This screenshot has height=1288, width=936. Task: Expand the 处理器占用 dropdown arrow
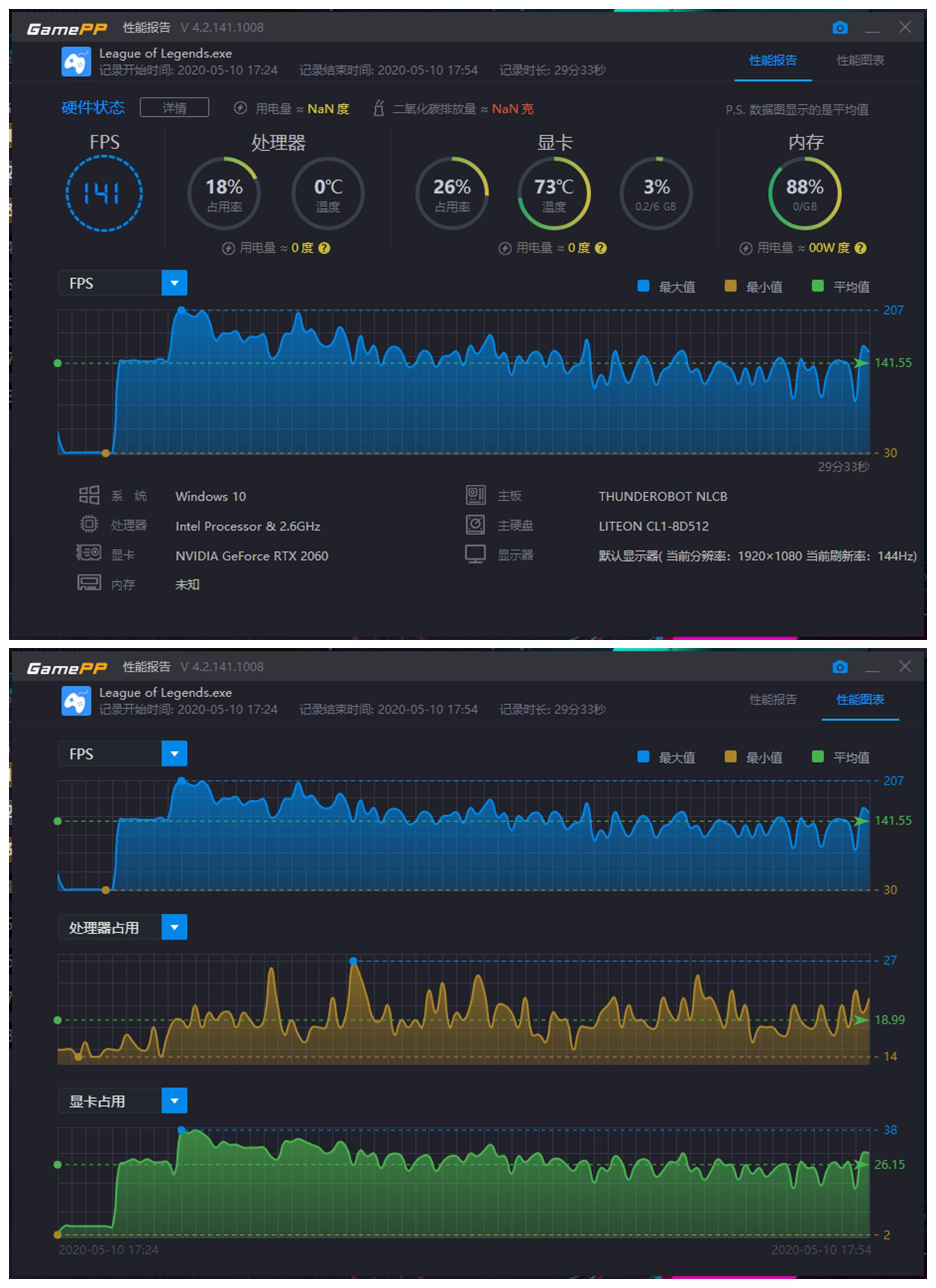coord(174,927)
